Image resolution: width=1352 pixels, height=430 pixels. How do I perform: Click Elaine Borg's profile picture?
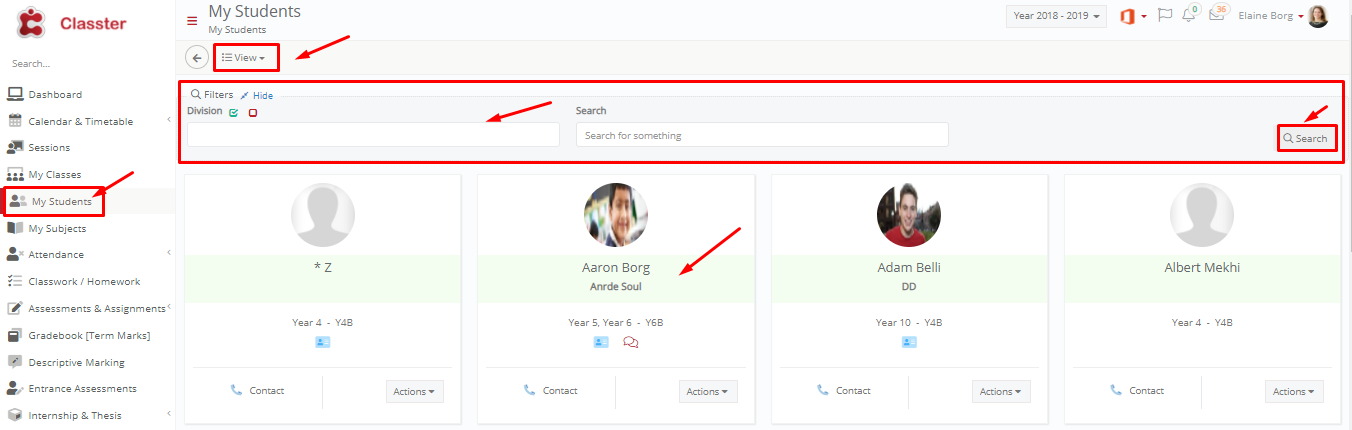1318,16
